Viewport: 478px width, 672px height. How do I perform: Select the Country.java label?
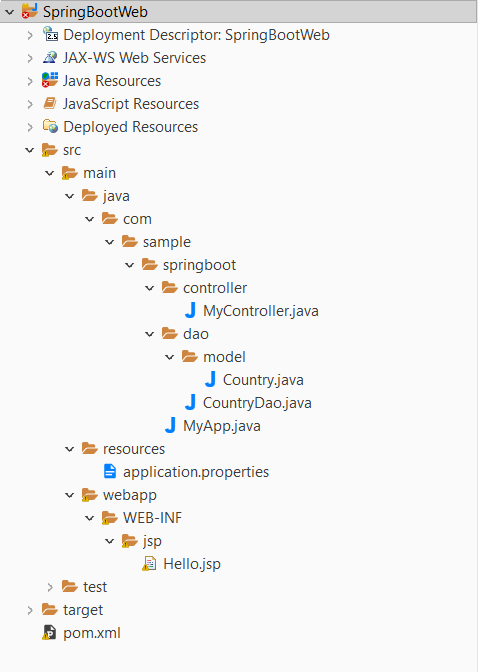pyautogui.click(x=263, y=380)
